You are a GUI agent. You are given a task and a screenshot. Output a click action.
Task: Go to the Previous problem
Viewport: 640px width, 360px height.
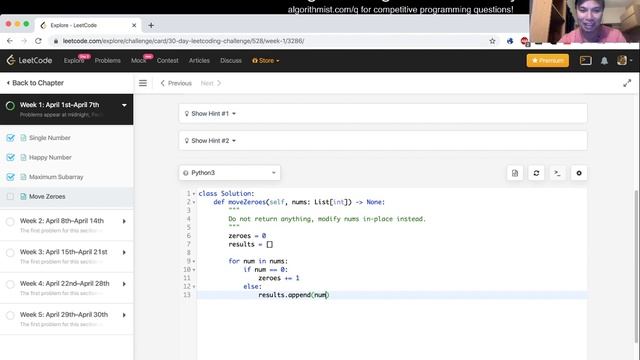click(176, 83)
